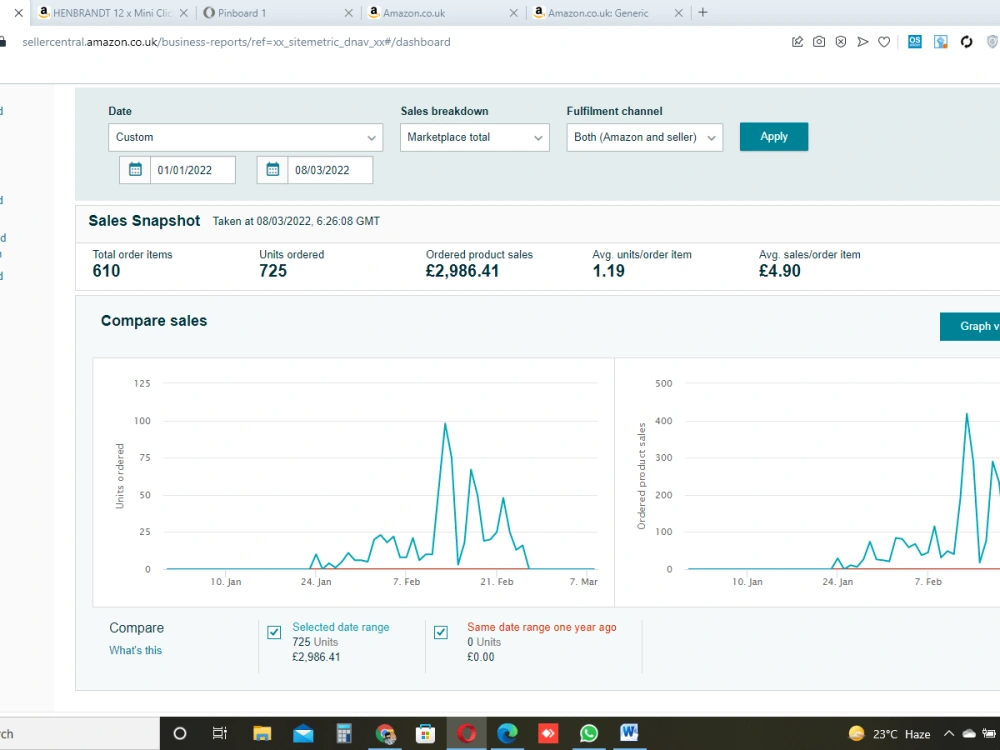1000x750 pixels.
Task: Click Avg. units/order item value 1.19
Action: (608, 271)
